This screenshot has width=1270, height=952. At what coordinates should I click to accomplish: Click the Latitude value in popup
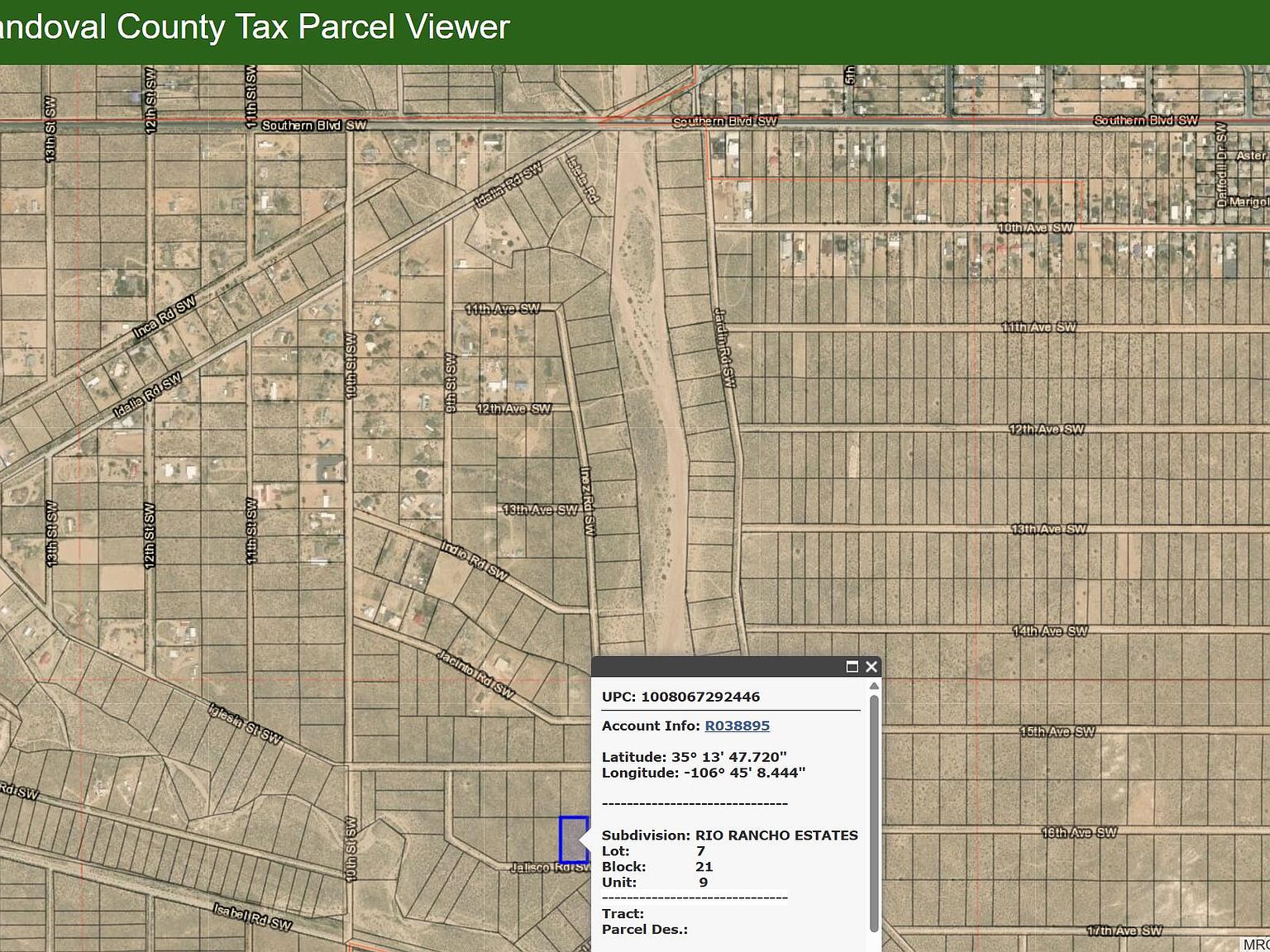tap(728, 757)
